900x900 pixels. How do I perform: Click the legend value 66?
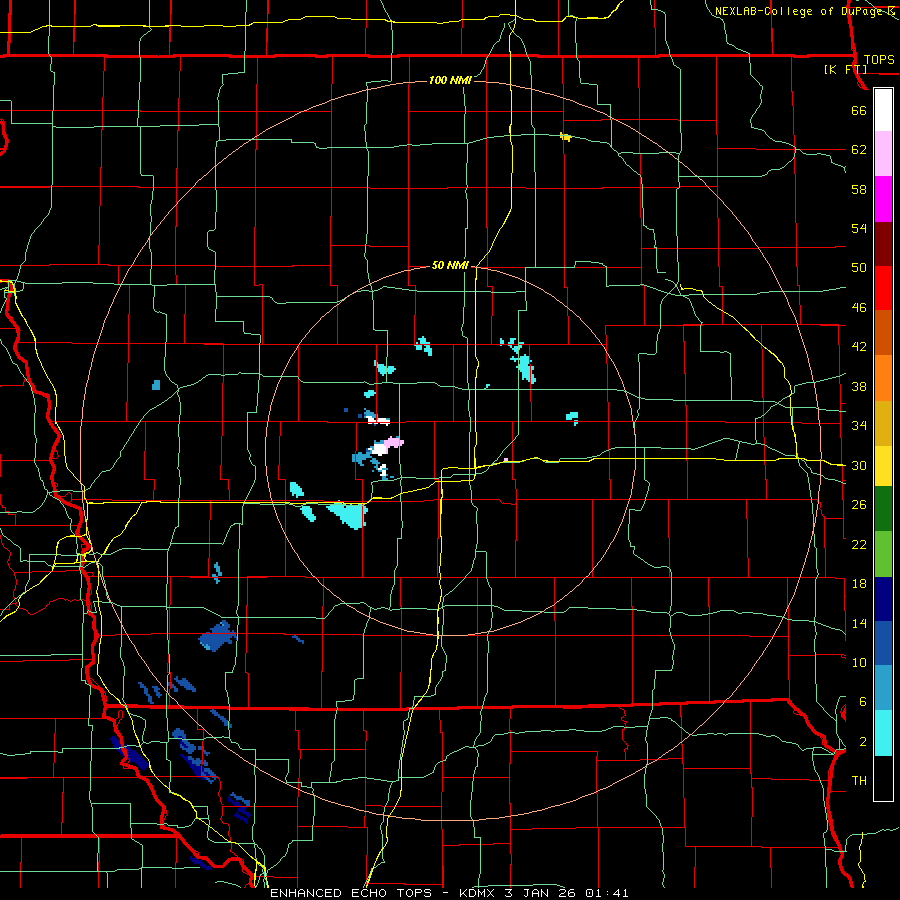click(859, 110)
